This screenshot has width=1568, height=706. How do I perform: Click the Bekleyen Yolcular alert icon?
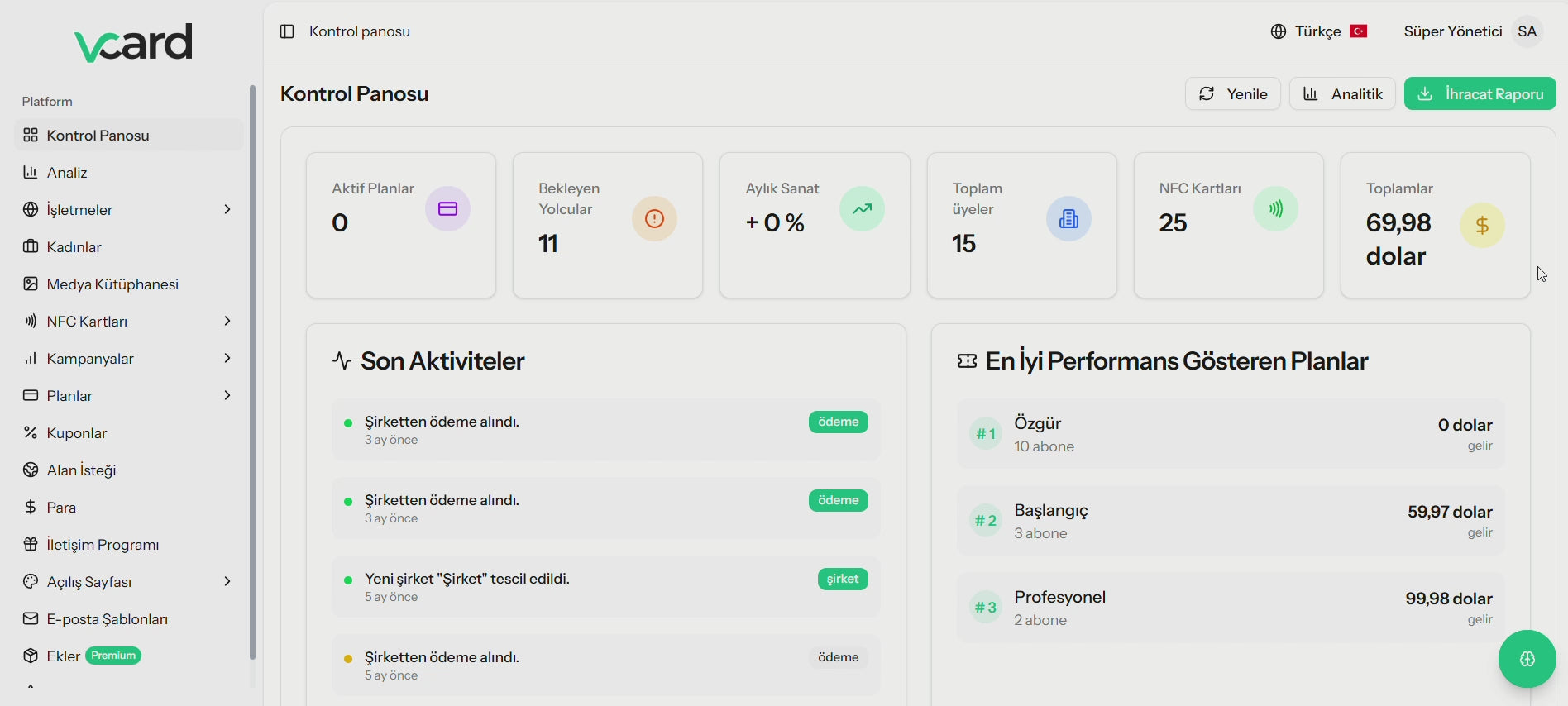click(654, 219)
